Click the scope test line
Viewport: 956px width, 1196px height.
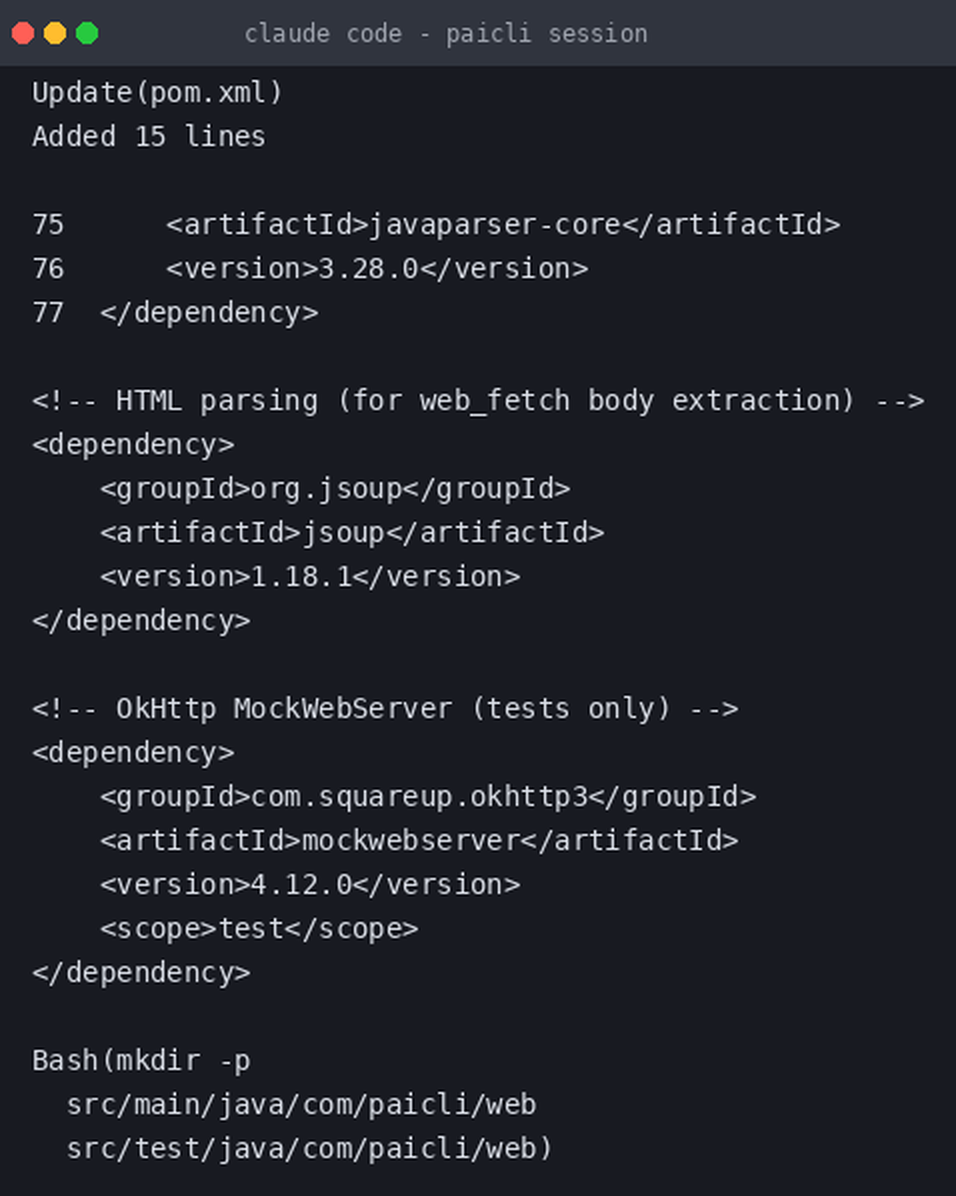tap(259, 929)
